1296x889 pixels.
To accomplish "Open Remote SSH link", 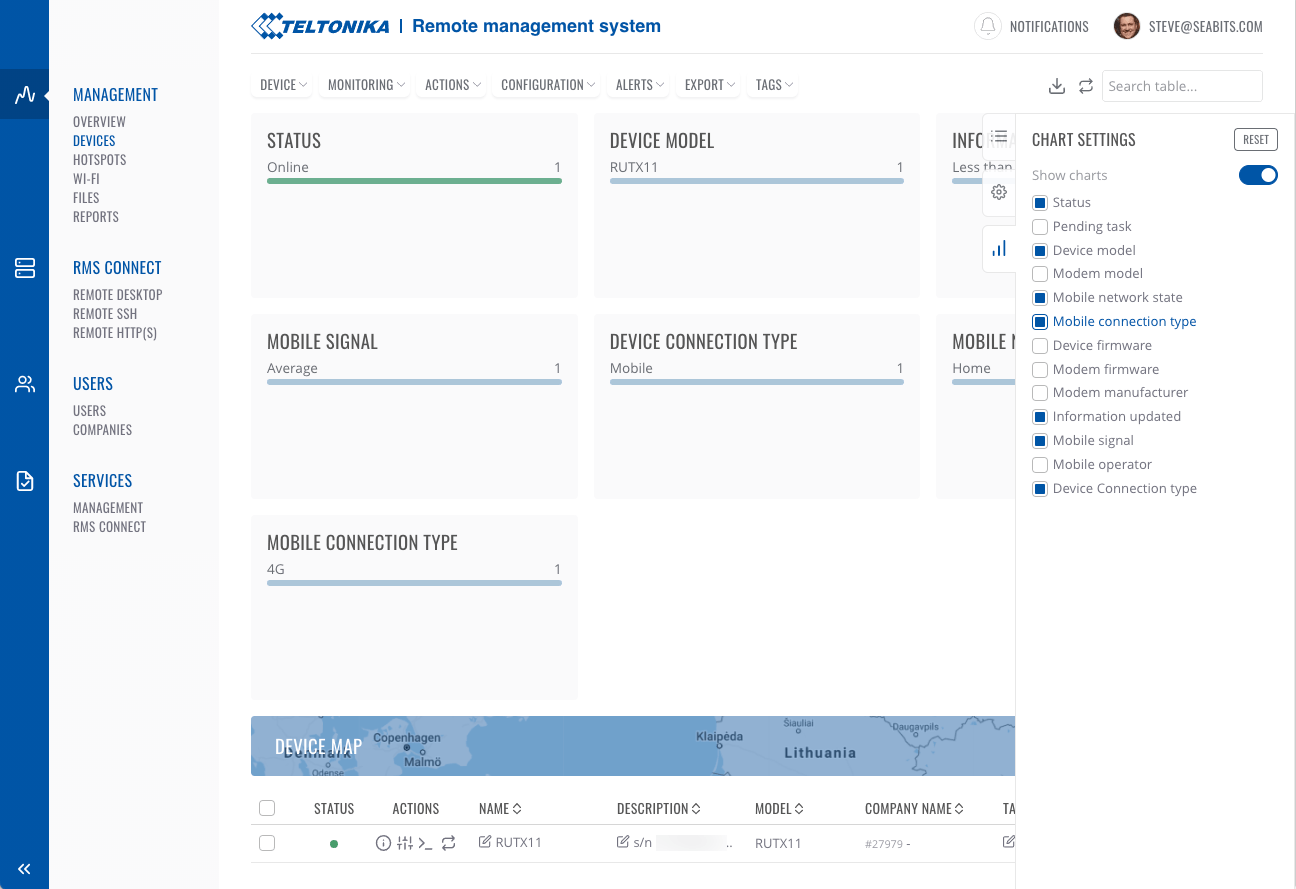I will (105, 314).
